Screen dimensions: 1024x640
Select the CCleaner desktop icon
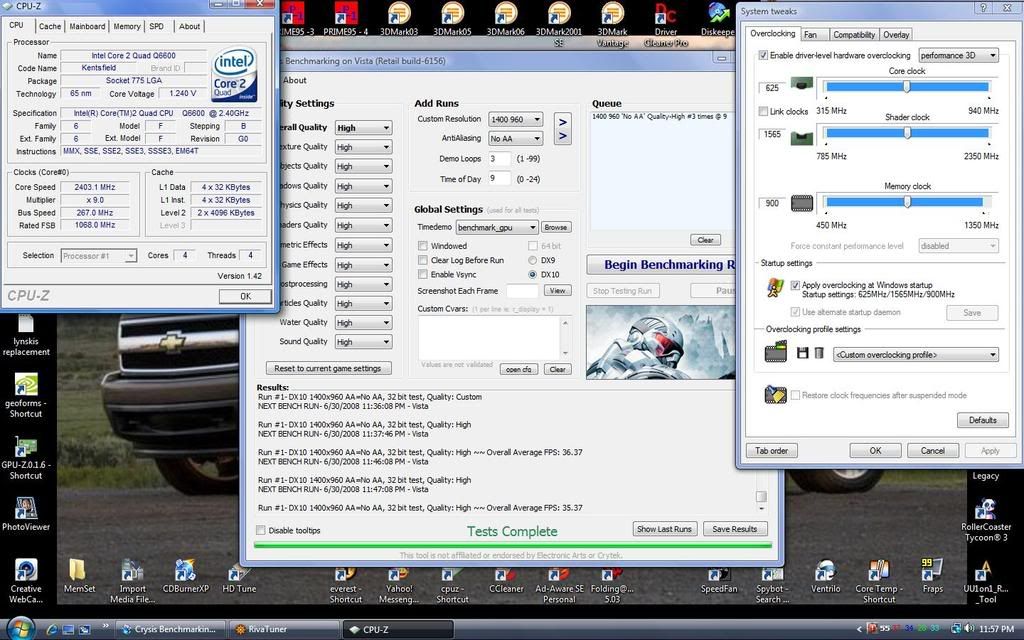coord(506,581)
